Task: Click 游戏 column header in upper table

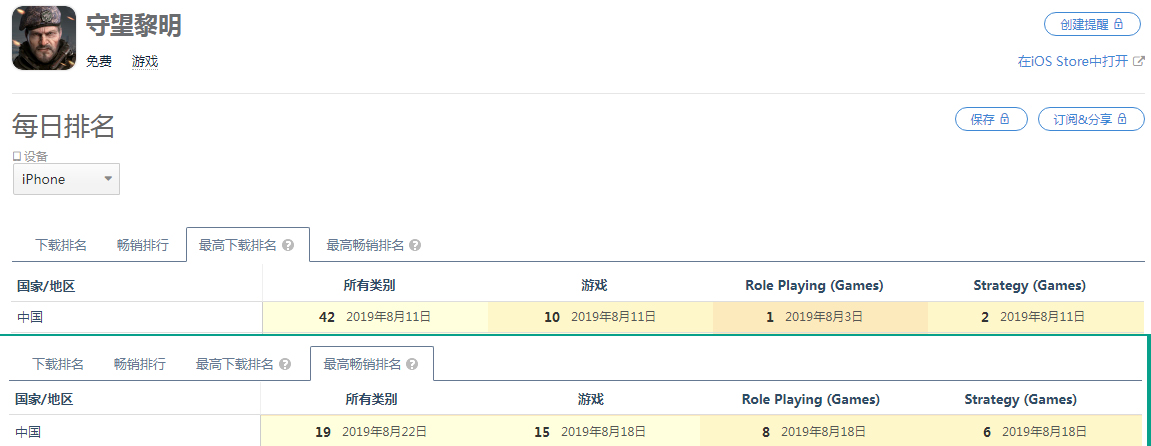Action: [595, 285]
